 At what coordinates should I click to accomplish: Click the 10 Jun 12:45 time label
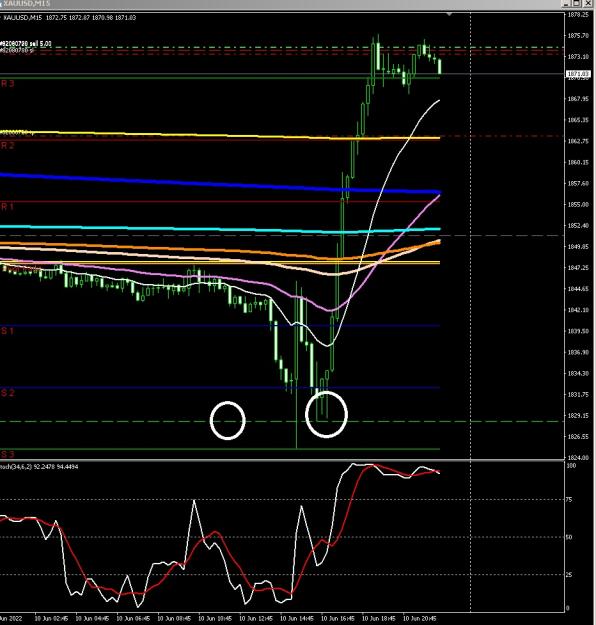pos(256,619)
